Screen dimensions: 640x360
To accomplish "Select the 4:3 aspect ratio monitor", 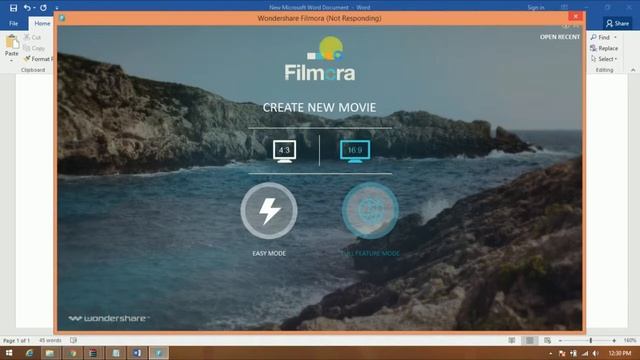I will pyautogui.click(x=284, y=151).
